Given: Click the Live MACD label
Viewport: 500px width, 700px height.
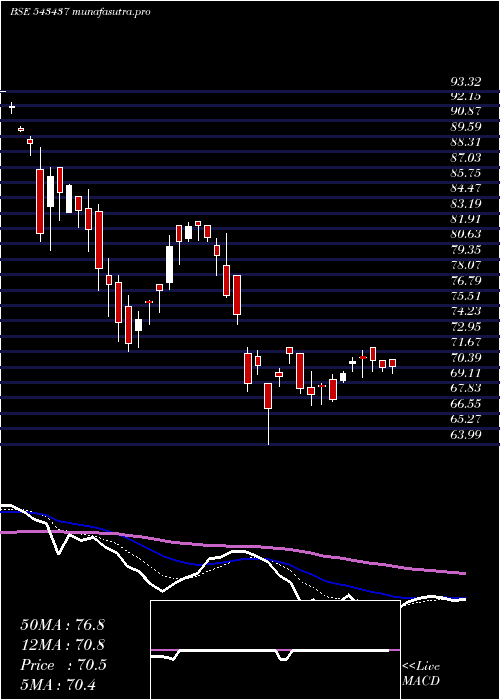Looking at the screenshot, I should 421,674.
